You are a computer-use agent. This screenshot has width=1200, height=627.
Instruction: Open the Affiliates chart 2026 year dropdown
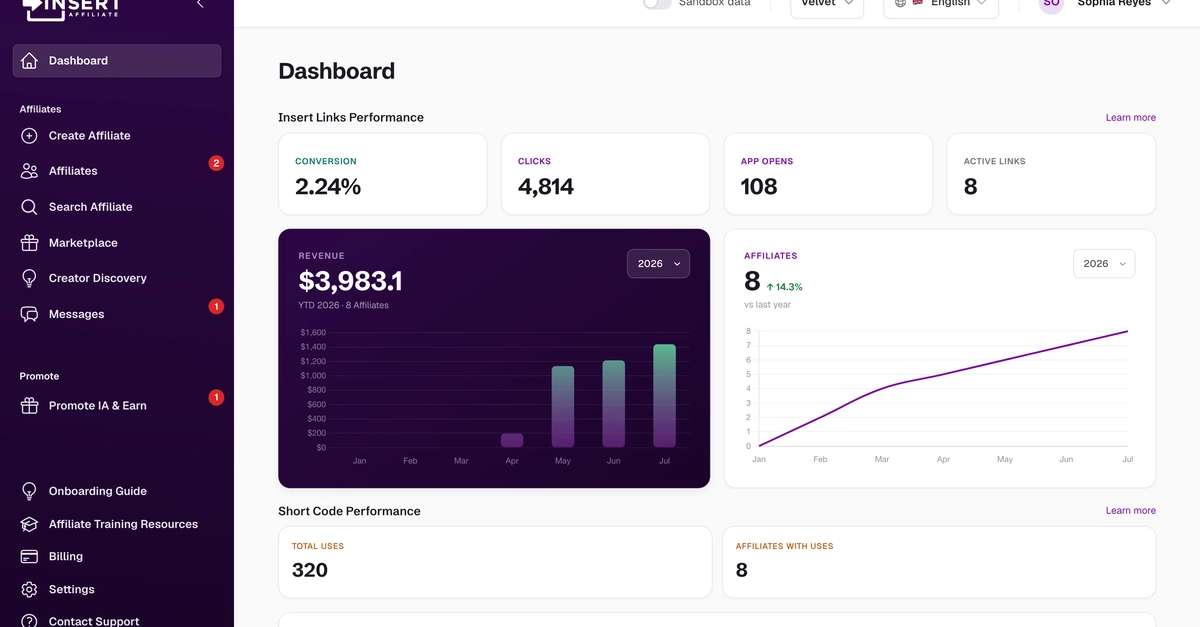[1104, 263]
